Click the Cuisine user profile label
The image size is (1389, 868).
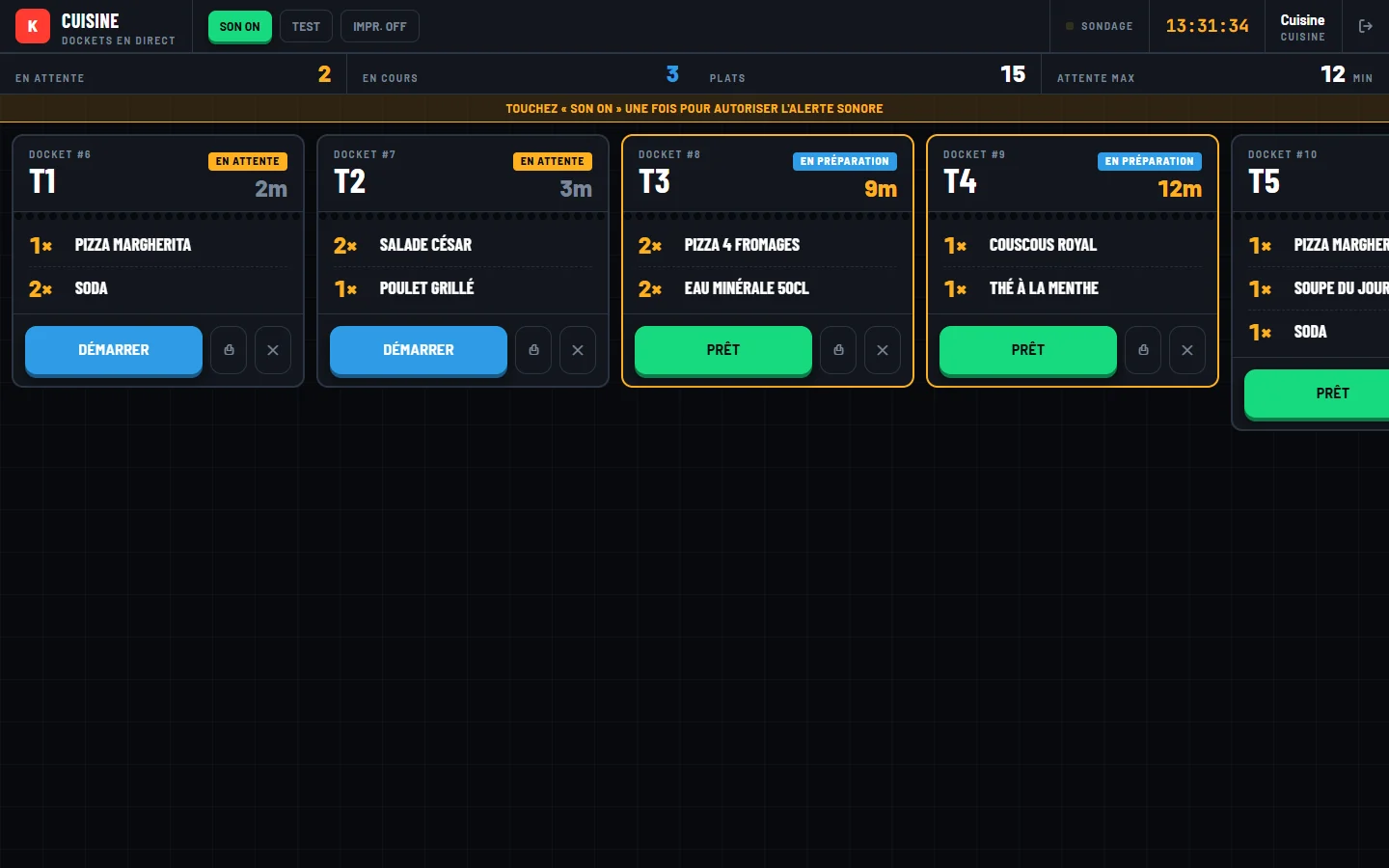click(x=1302, y=27)
